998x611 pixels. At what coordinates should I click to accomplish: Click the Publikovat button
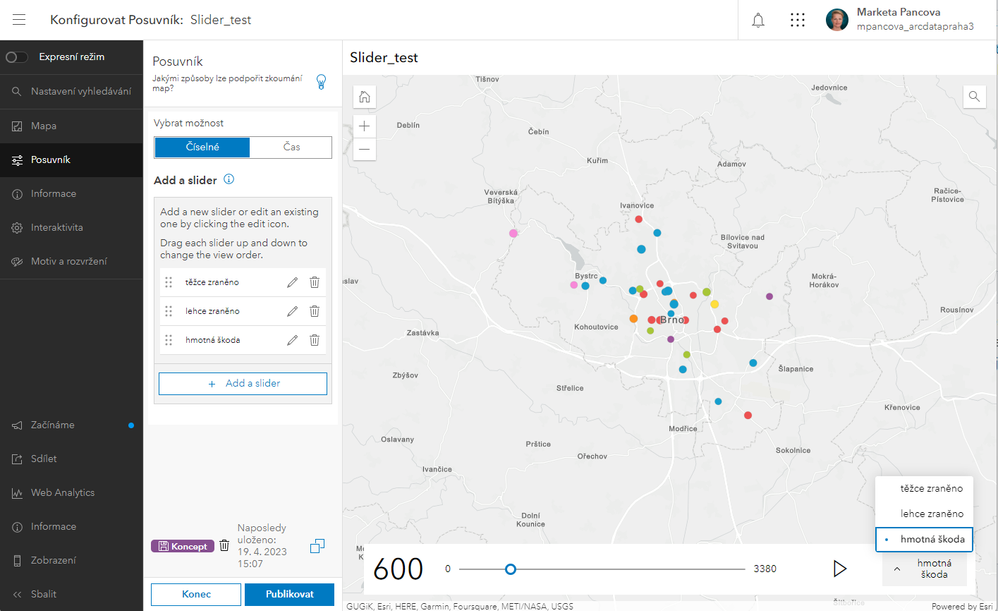[x=289, y=594]
